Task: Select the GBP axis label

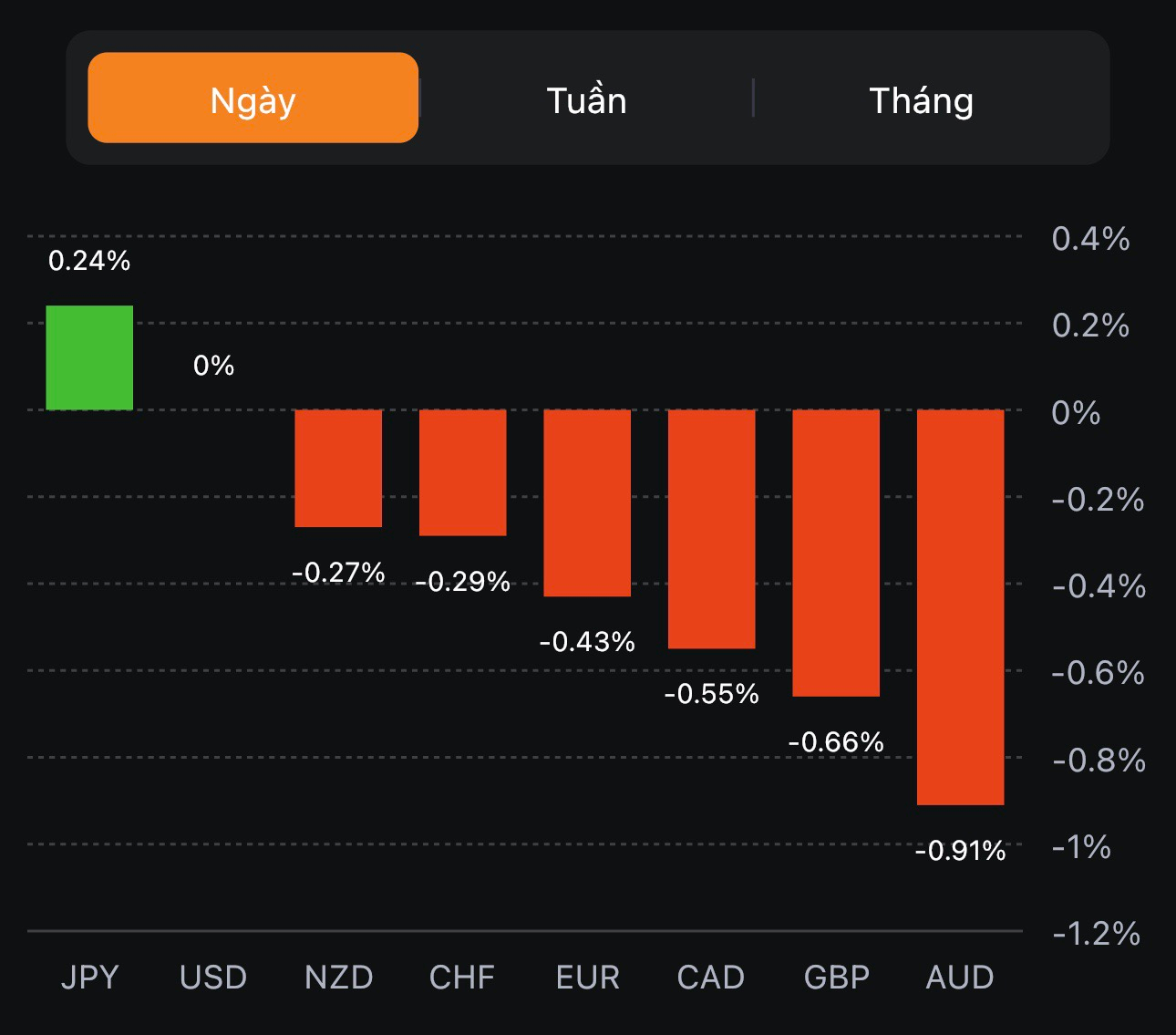Action: (836, 978)
